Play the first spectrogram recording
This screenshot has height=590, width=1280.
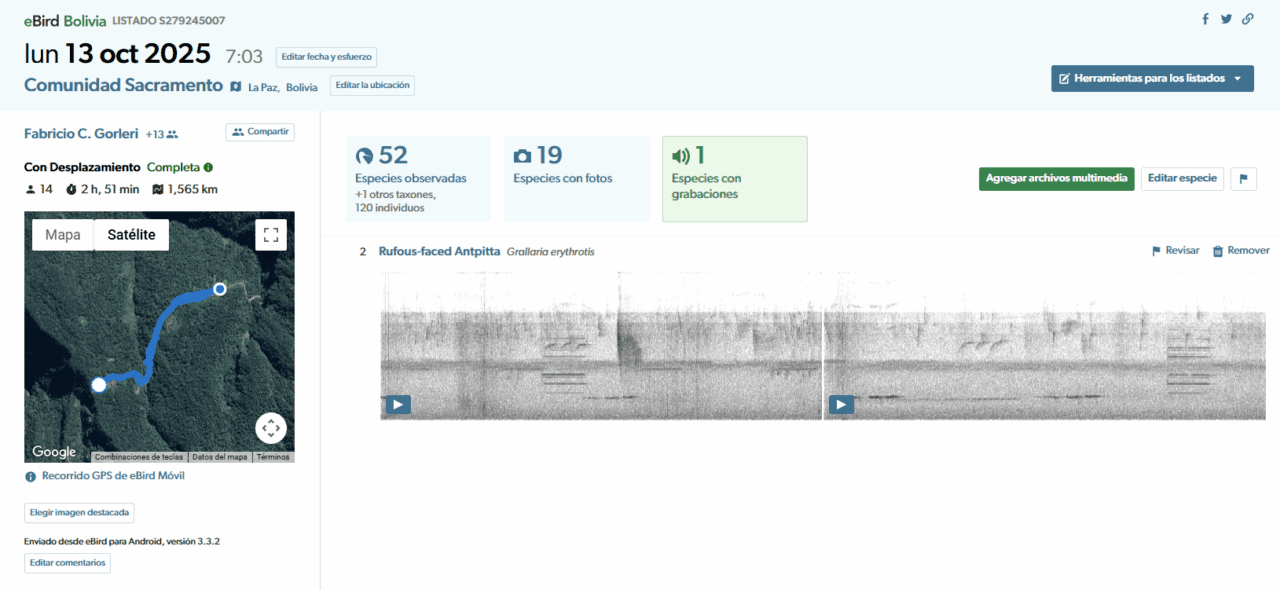(x=398, y=405)
